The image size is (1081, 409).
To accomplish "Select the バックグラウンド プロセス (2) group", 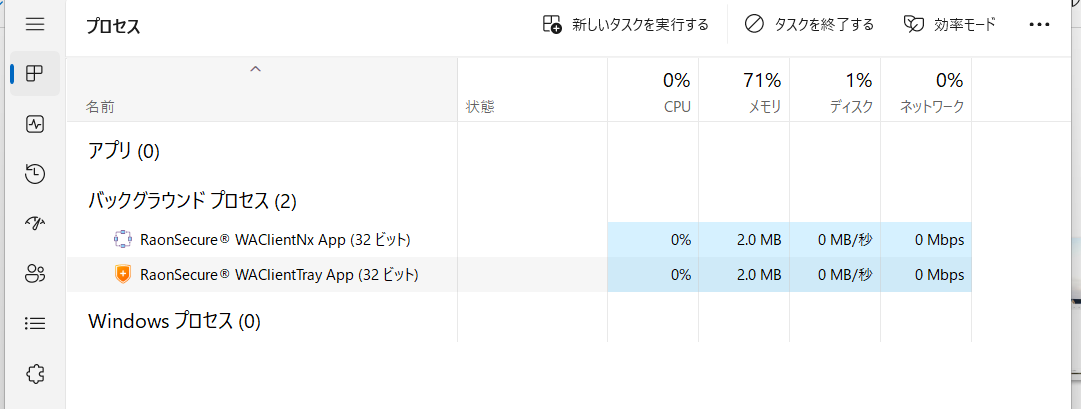I will tap(192, 201).
